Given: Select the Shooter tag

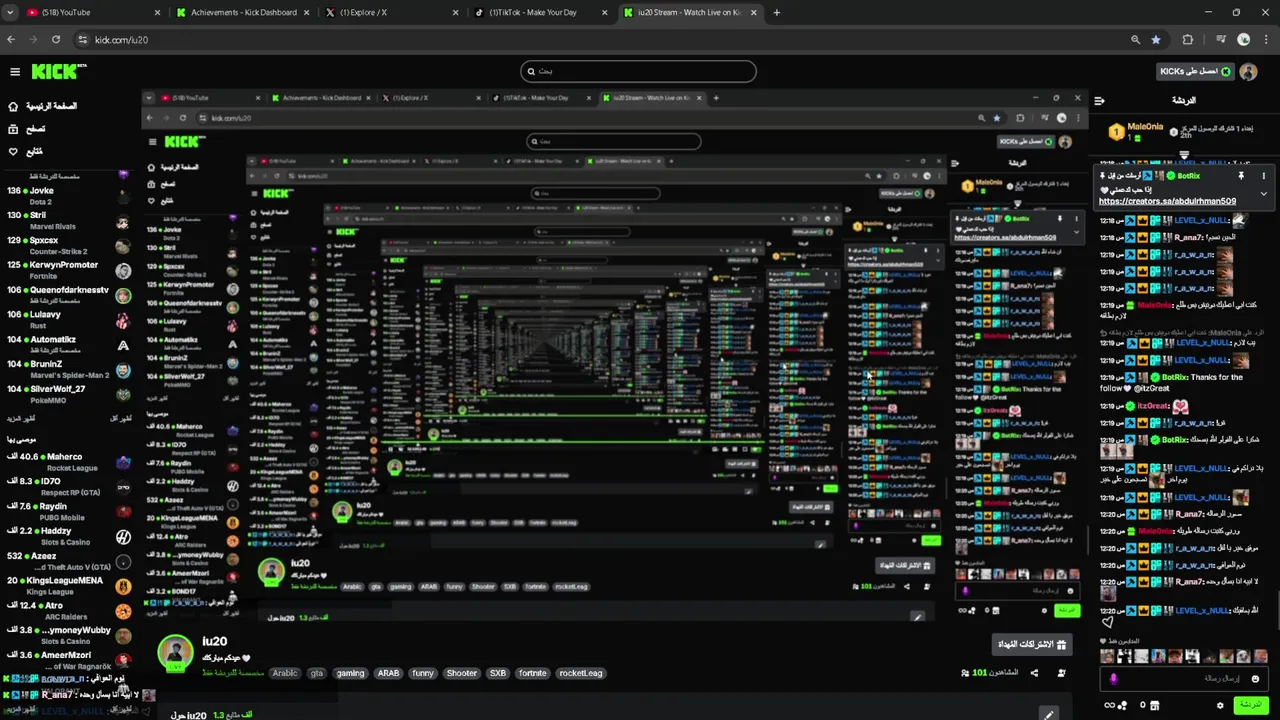Looking at the screenshot, I should [x=462, y=673].
